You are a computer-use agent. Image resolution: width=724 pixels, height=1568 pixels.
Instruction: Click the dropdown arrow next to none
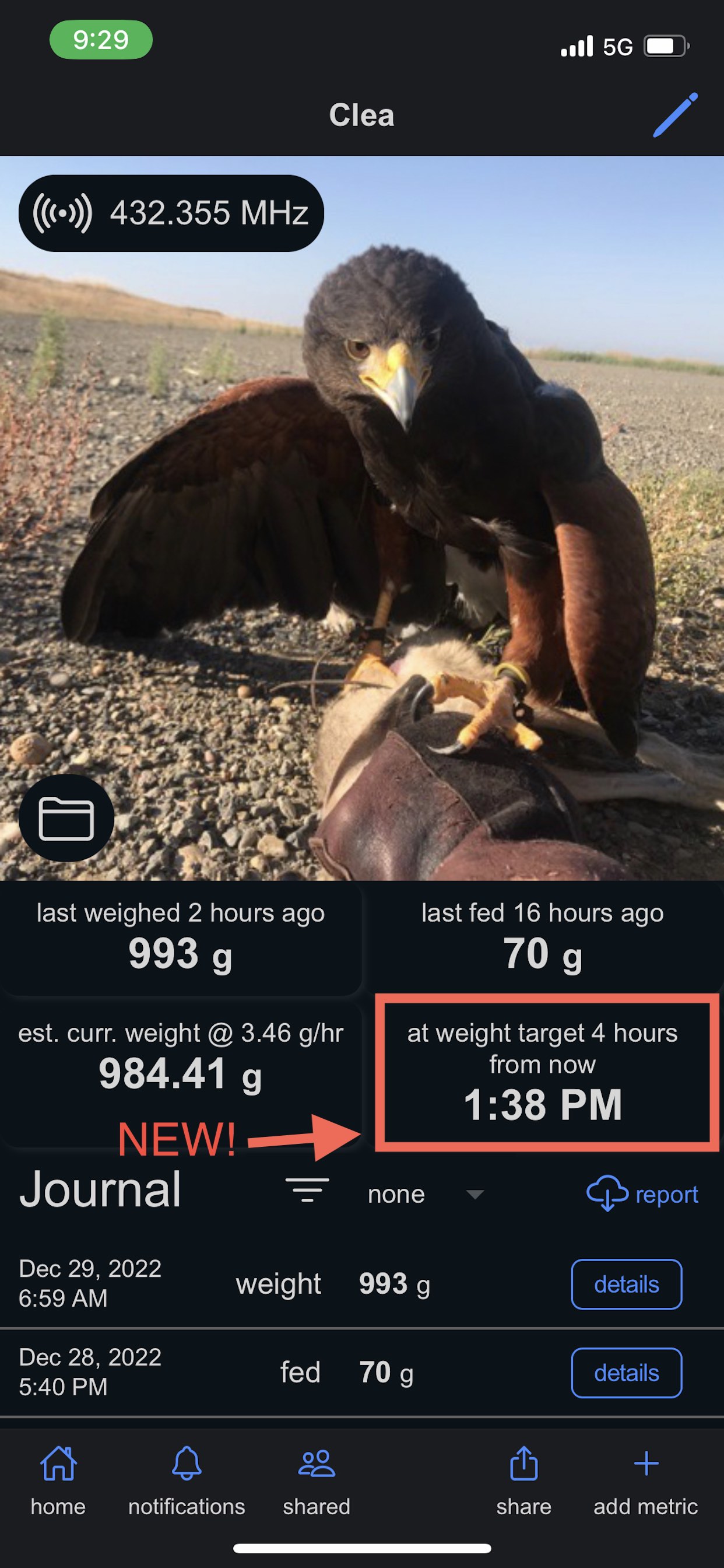[x=475, y=1194]
